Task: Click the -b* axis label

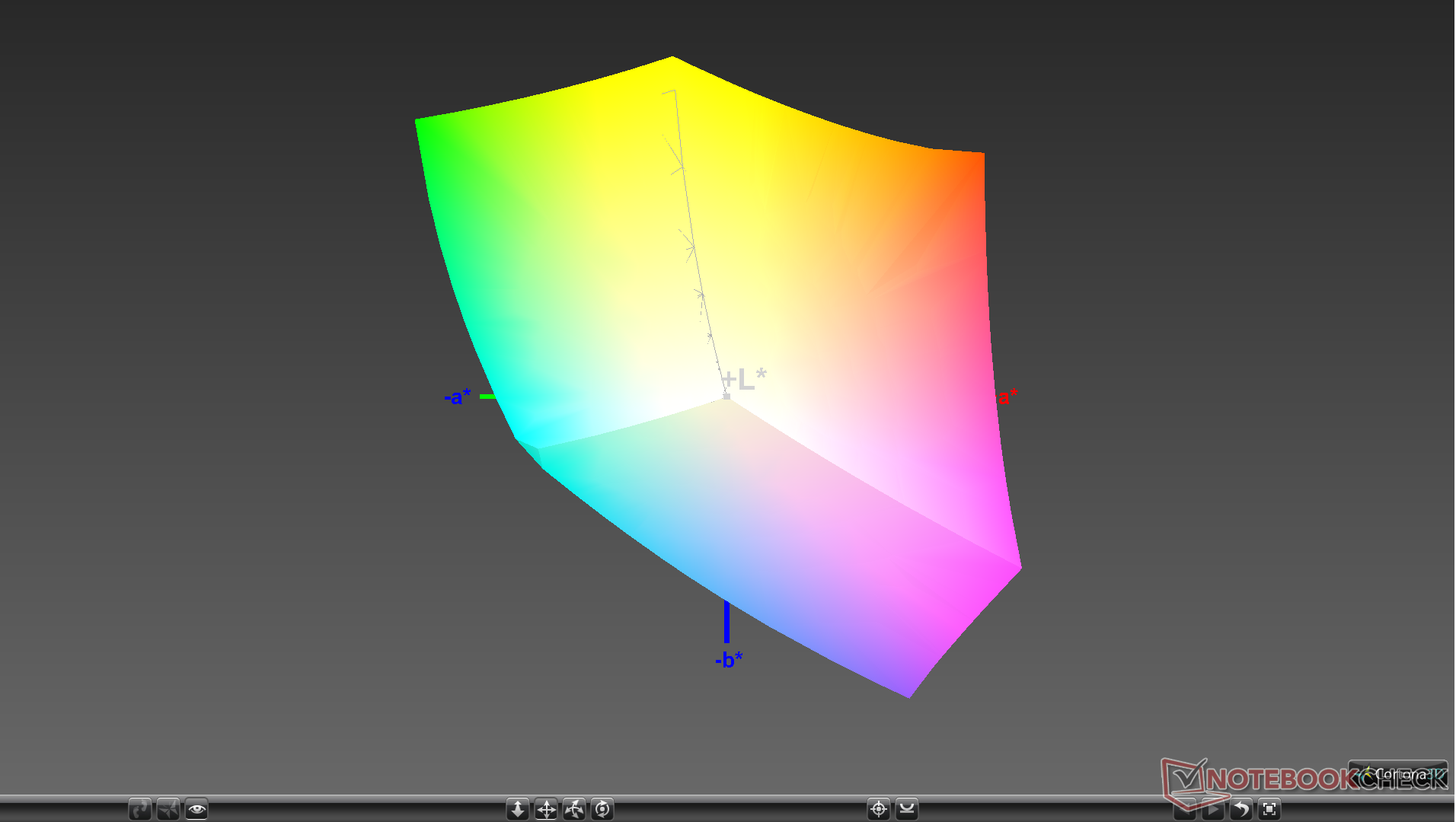Action: 729,659
